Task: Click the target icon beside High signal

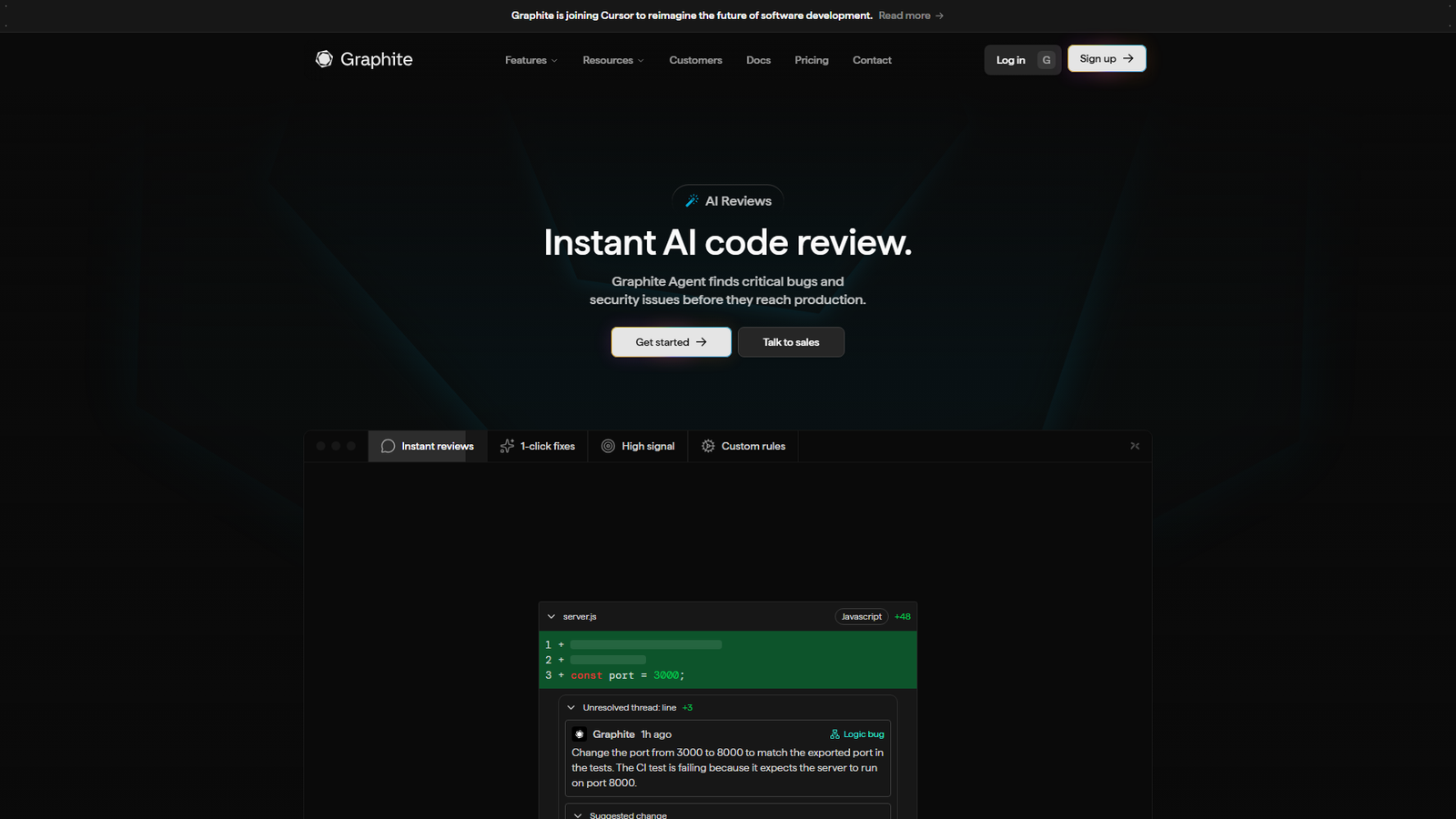Action: pos(608,446)
